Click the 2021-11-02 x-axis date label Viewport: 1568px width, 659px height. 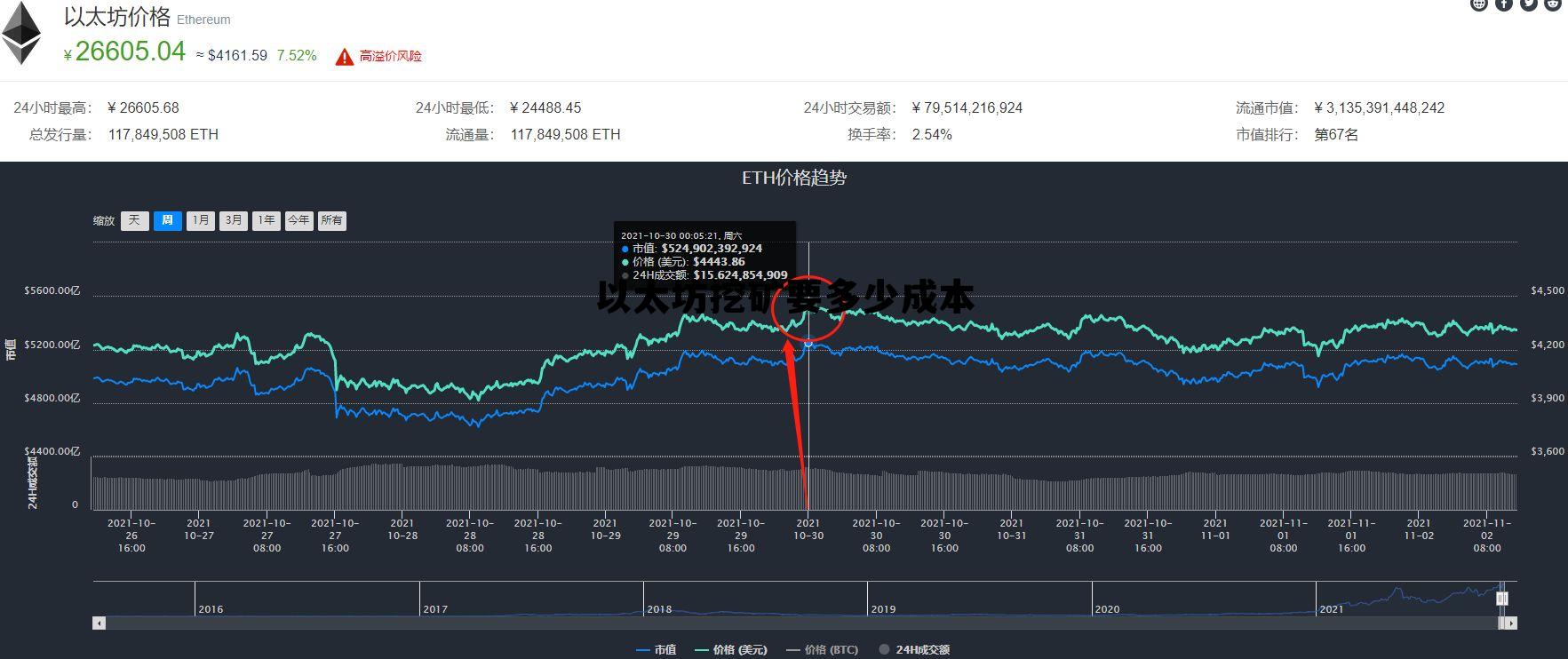click(x=1419, y=529)
